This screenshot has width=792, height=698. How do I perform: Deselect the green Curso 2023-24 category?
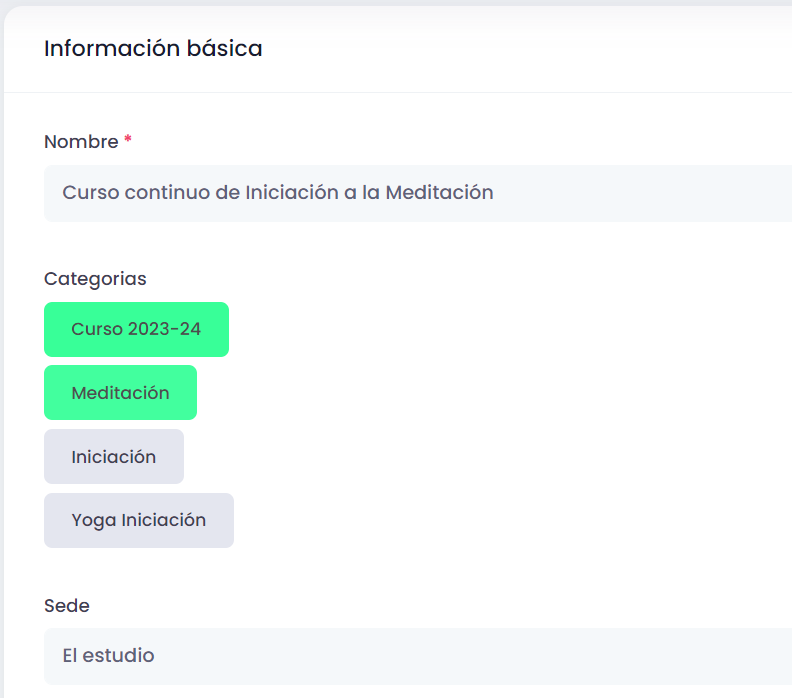(136, 329)
